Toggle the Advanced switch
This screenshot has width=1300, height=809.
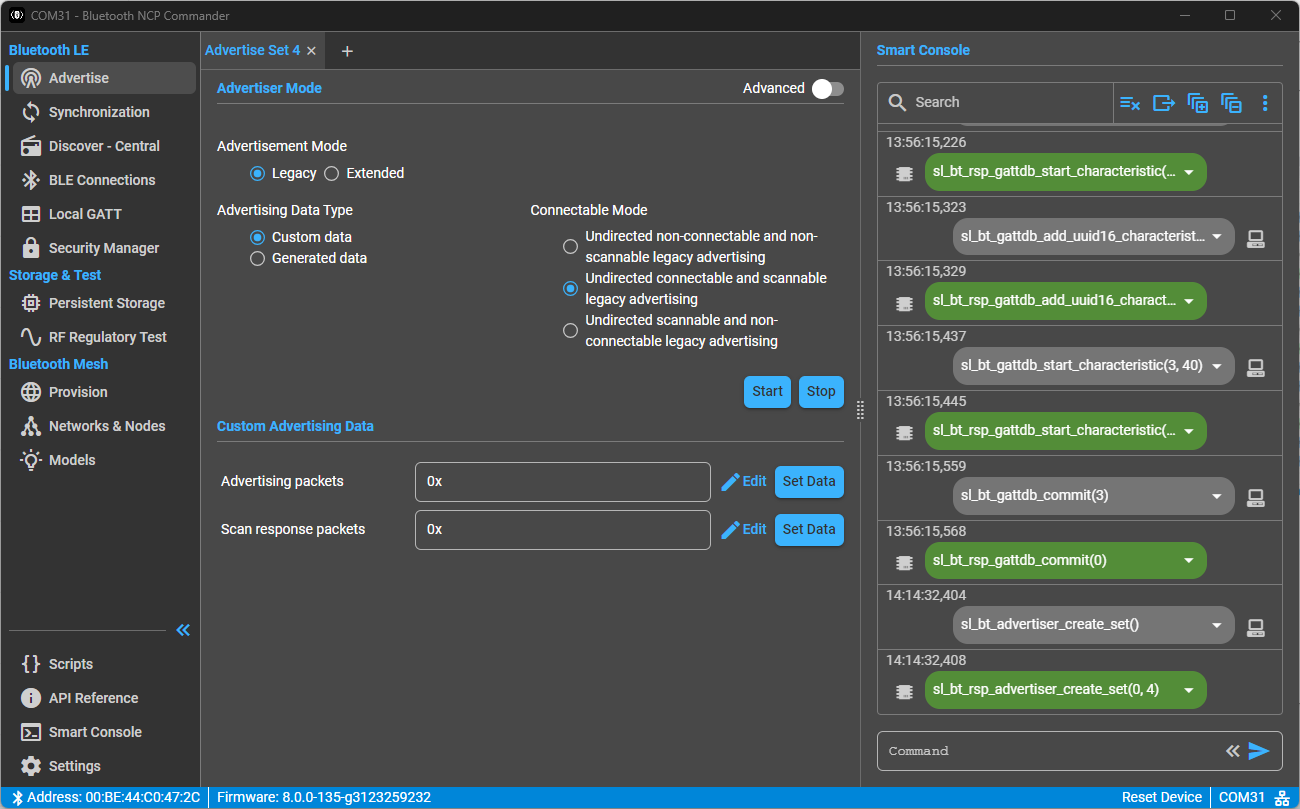click(827, 89)
